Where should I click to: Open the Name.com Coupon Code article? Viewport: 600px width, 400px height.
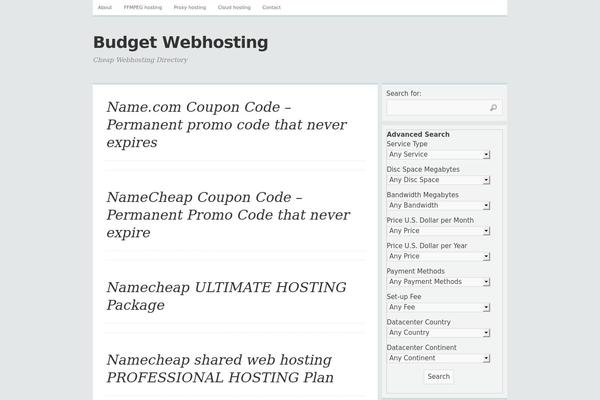[227, 124]
